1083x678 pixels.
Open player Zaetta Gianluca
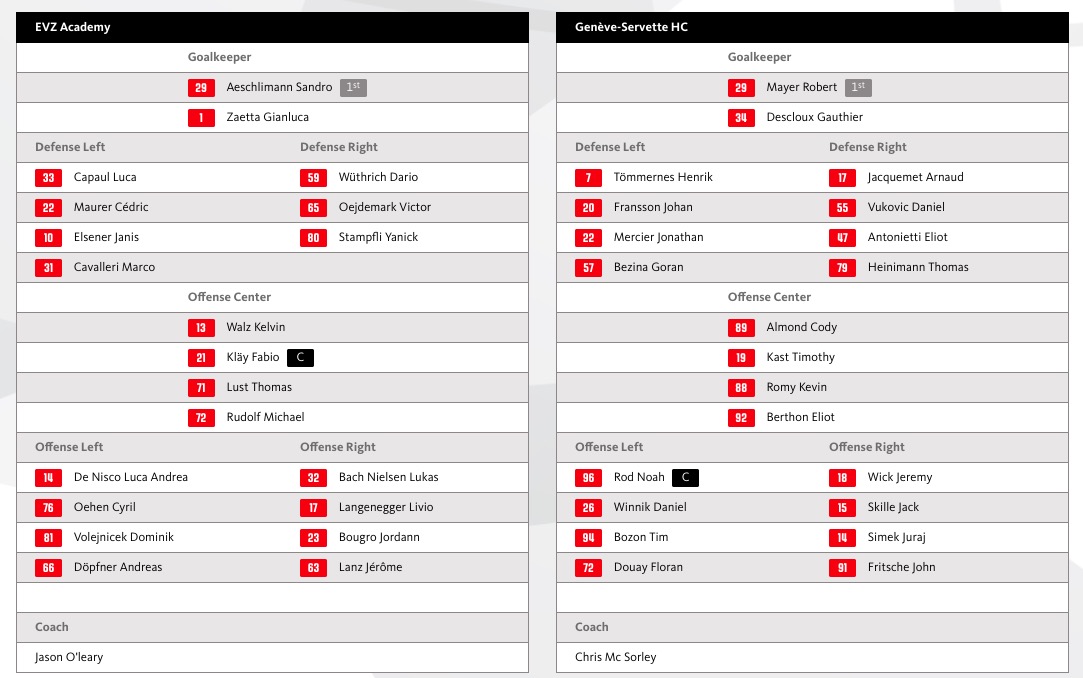point(267,117)
